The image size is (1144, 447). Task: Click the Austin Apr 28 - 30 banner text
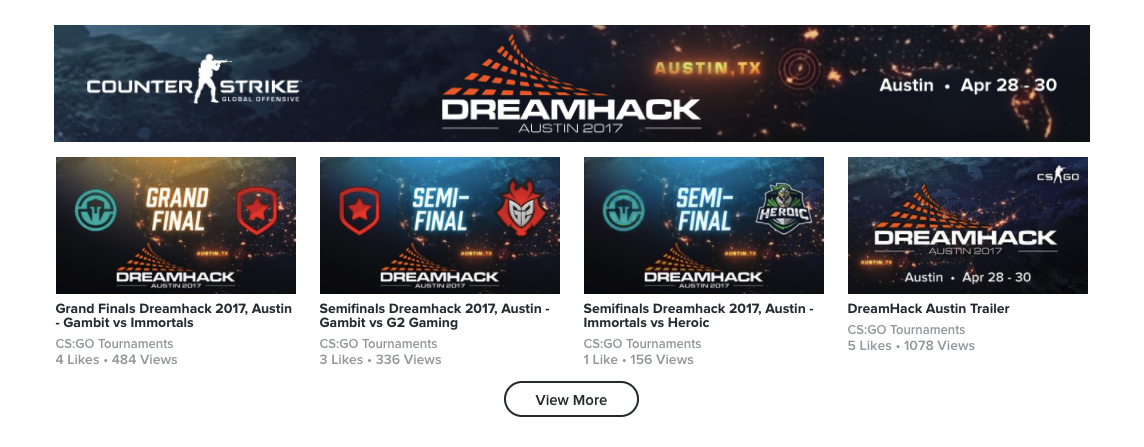click(967, 85)
